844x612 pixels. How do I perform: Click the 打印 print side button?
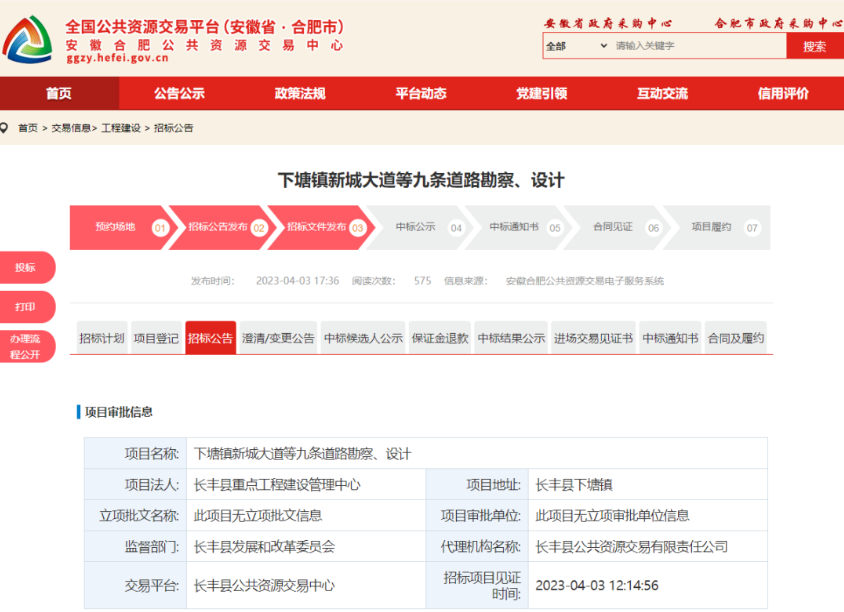coord(25,307)
